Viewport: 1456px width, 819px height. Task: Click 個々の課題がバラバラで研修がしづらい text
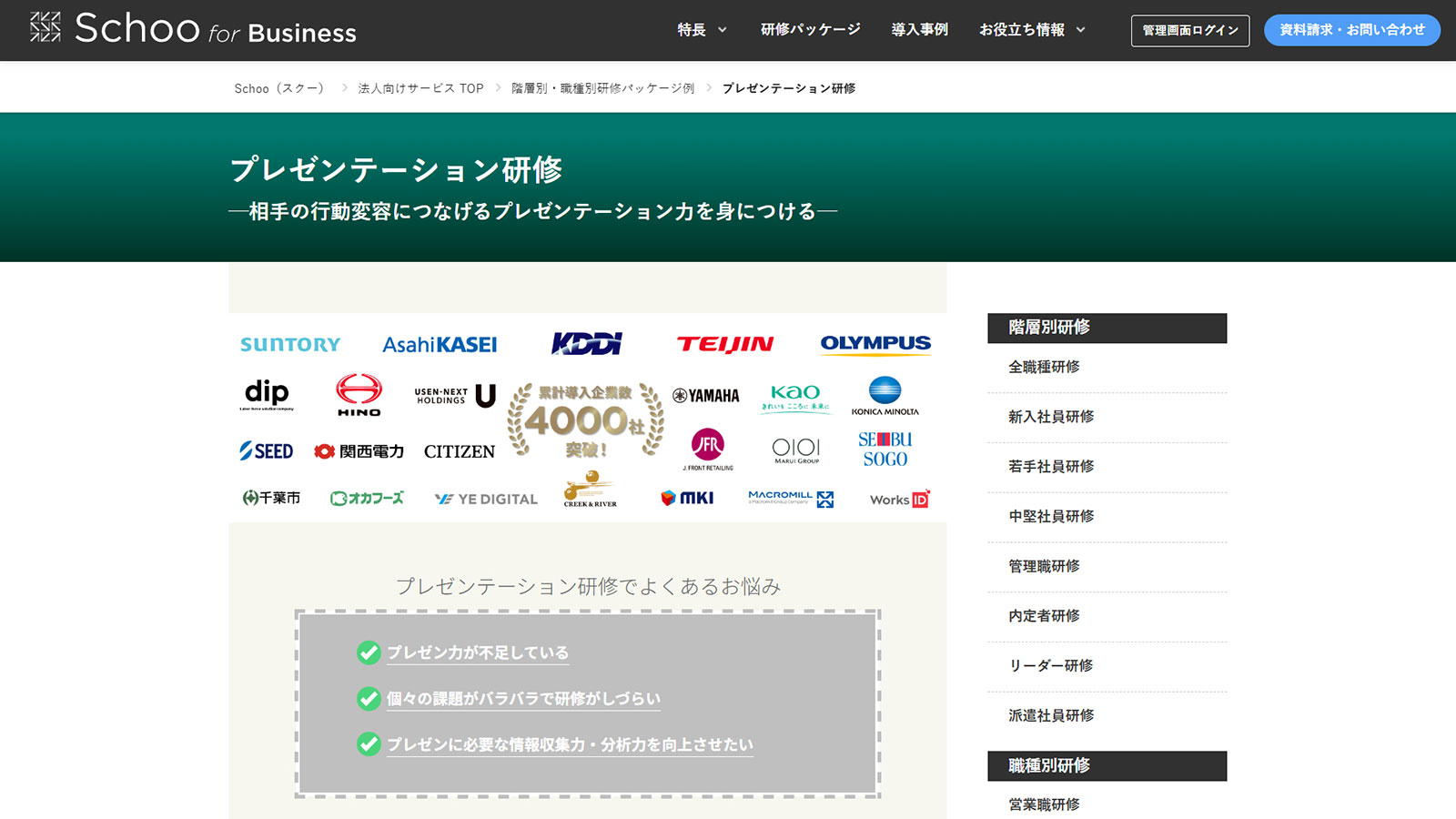(x=523, y=698)
